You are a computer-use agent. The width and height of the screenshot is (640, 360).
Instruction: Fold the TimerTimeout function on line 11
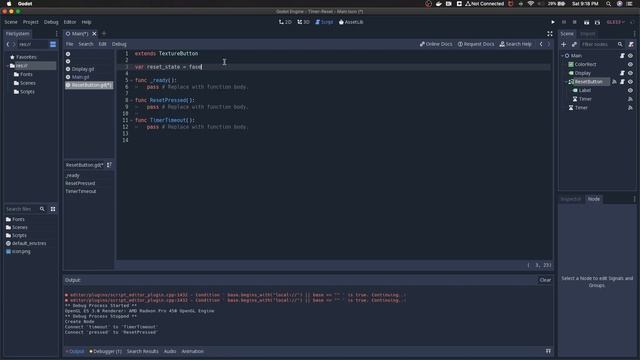(x=131, y=120)
